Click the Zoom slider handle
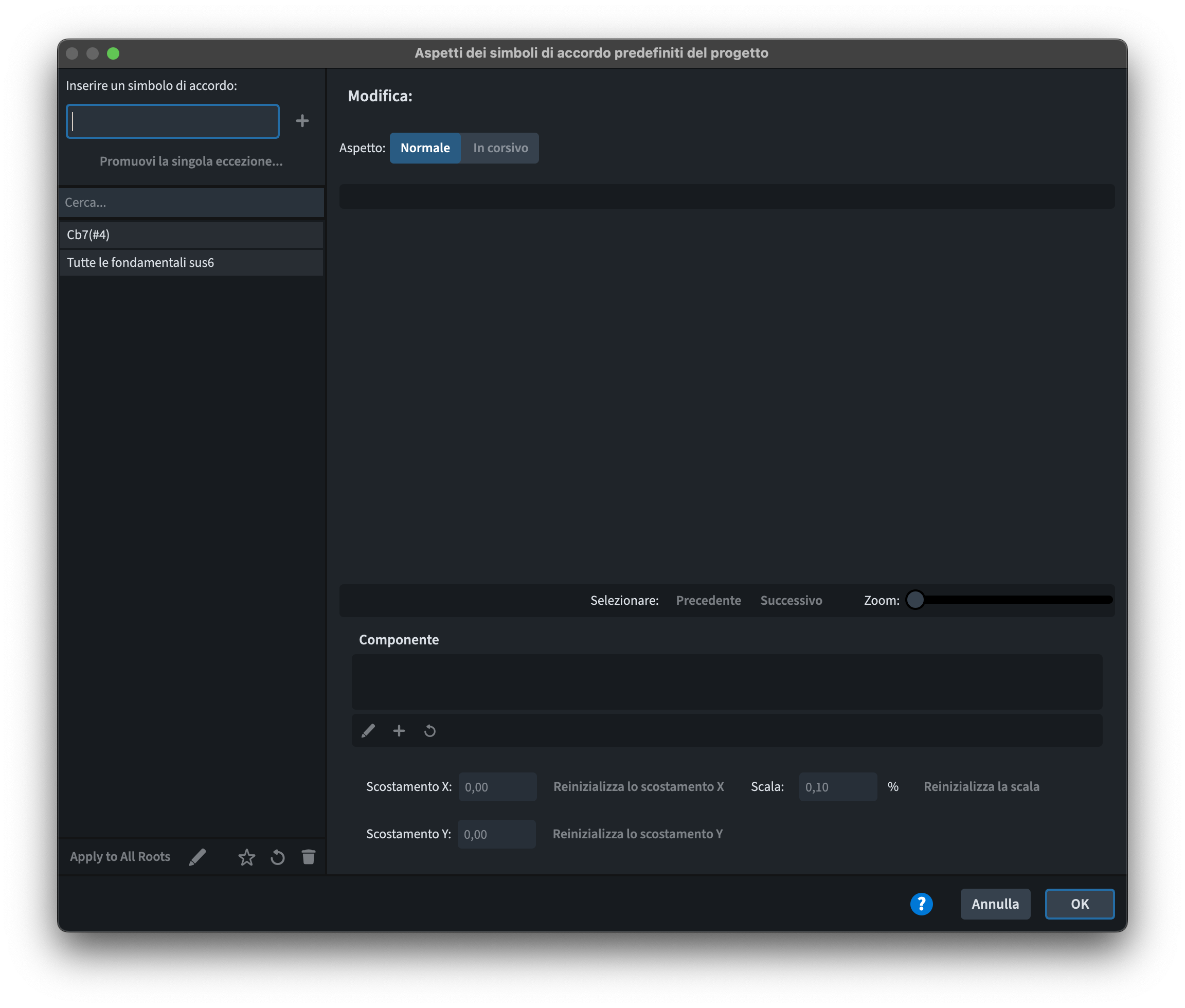The image size is (1185, 1008). pyautogui.click(x=915, y=600)
